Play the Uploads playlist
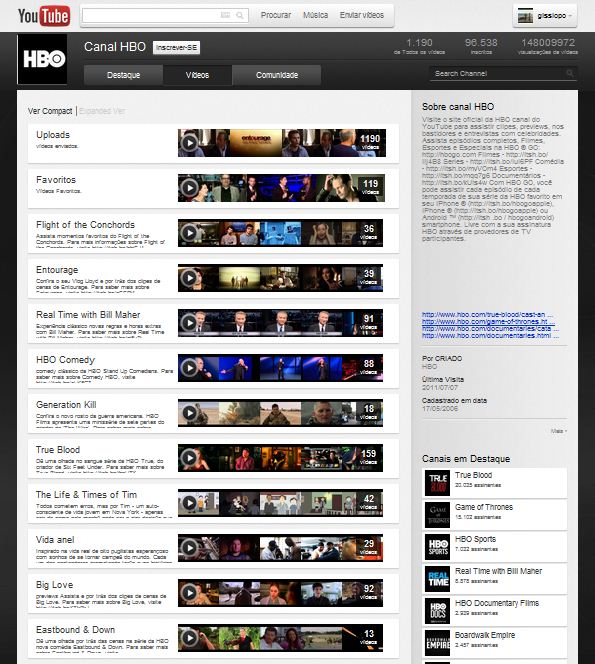This screenshot has height=664, width=595. point(189,143)
